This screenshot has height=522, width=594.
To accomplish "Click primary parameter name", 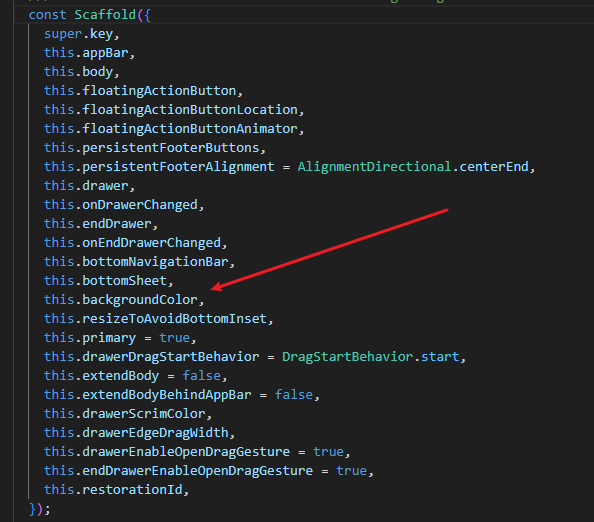I will pos(109,338).
